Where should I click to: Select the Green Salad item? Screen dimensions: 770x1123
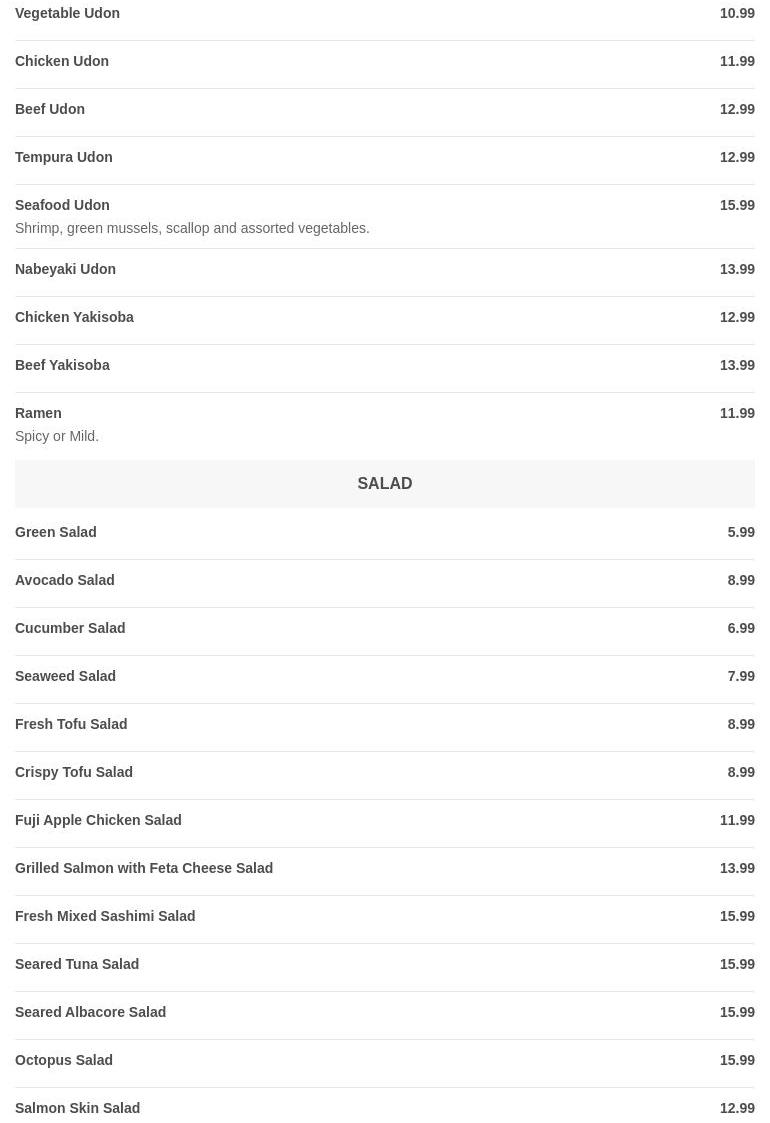point(56,532)
